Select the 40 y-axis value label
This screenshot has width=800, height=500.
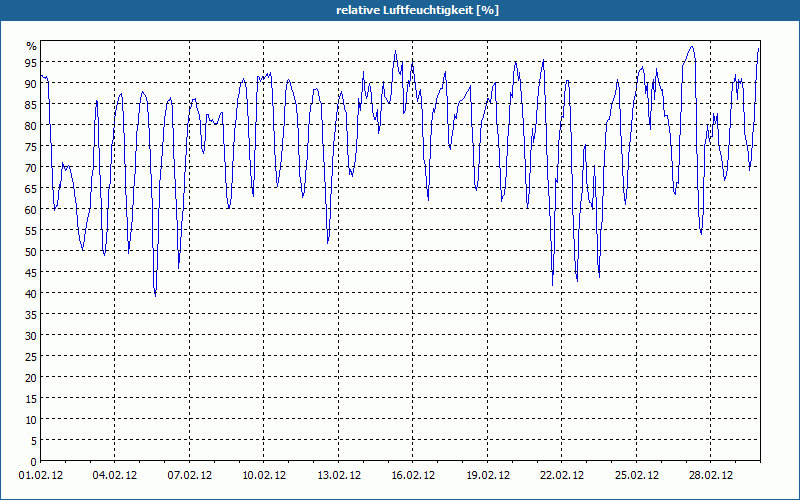tap(31, 294)
